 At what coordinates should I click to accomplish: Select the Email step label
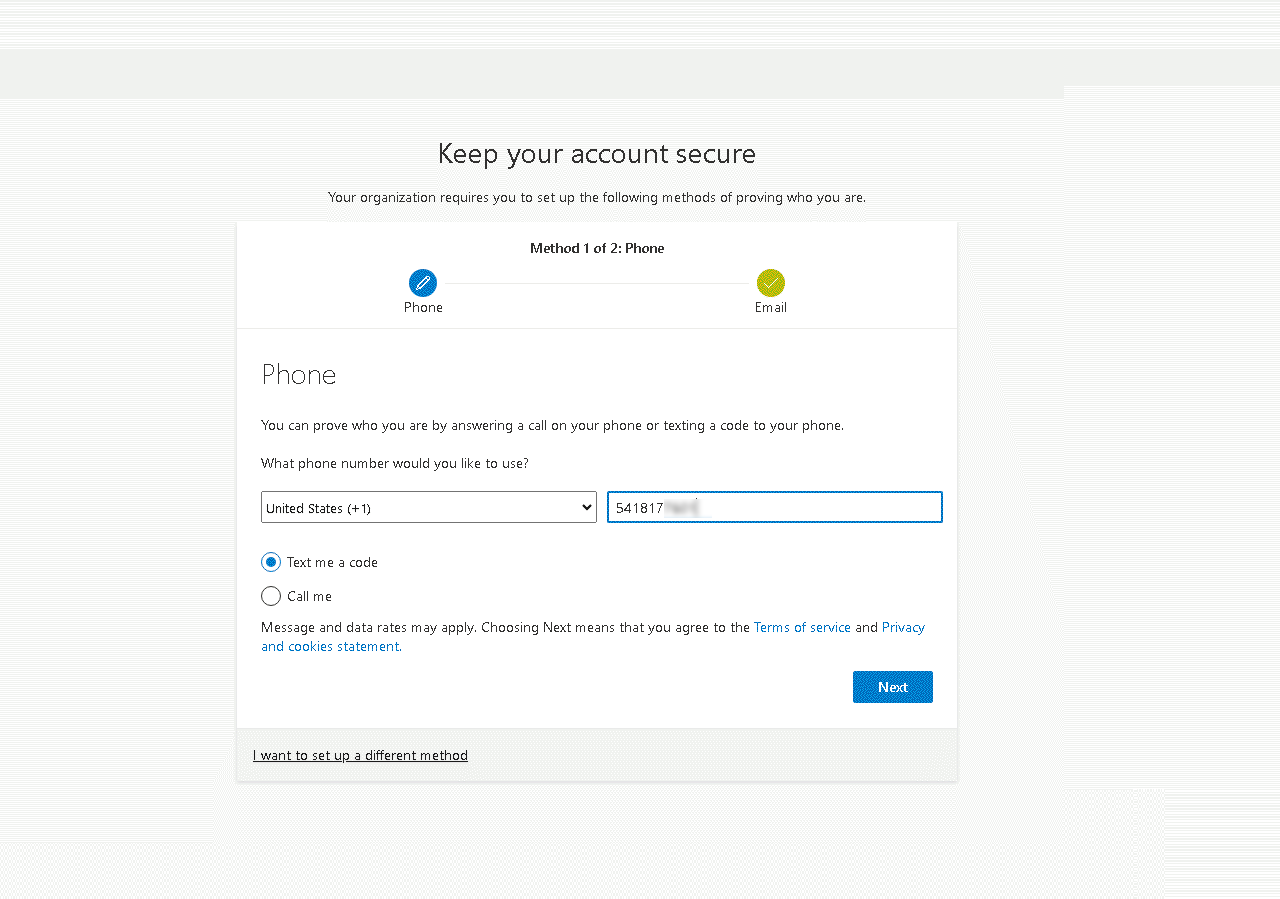point(770,308)
